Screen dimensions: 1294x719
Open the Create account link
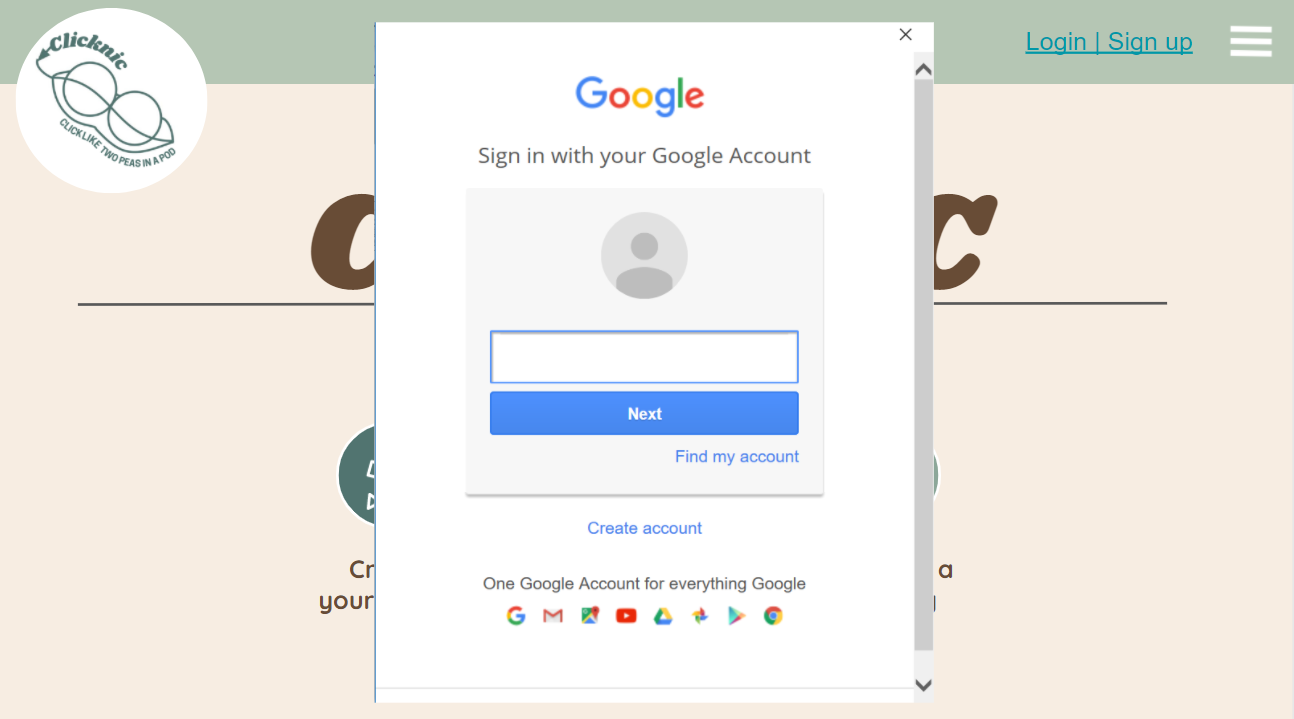[645, 528]
